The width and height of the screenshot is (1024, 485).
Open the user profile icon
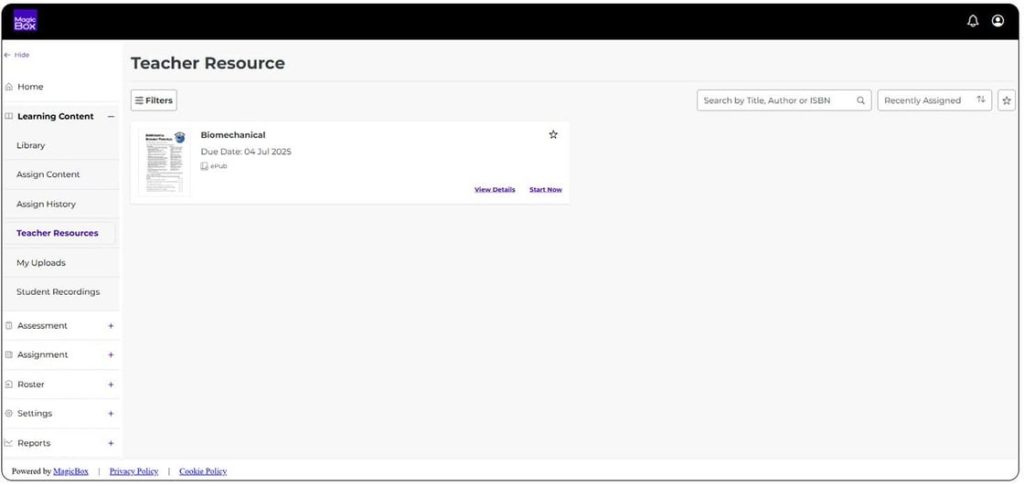(998, 21)
